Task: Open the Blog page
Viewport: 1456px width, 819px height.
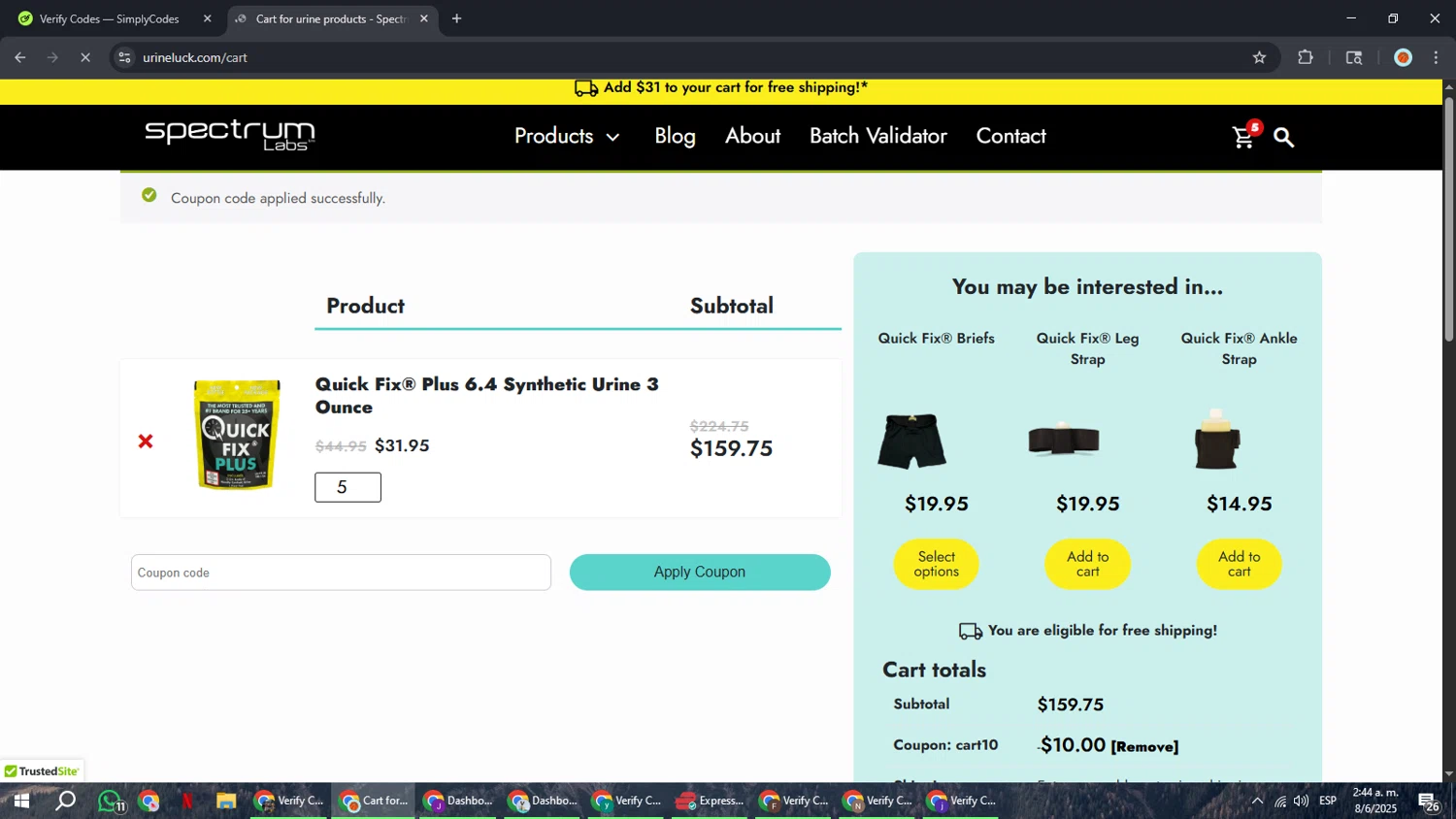Action: coord(675,136)
